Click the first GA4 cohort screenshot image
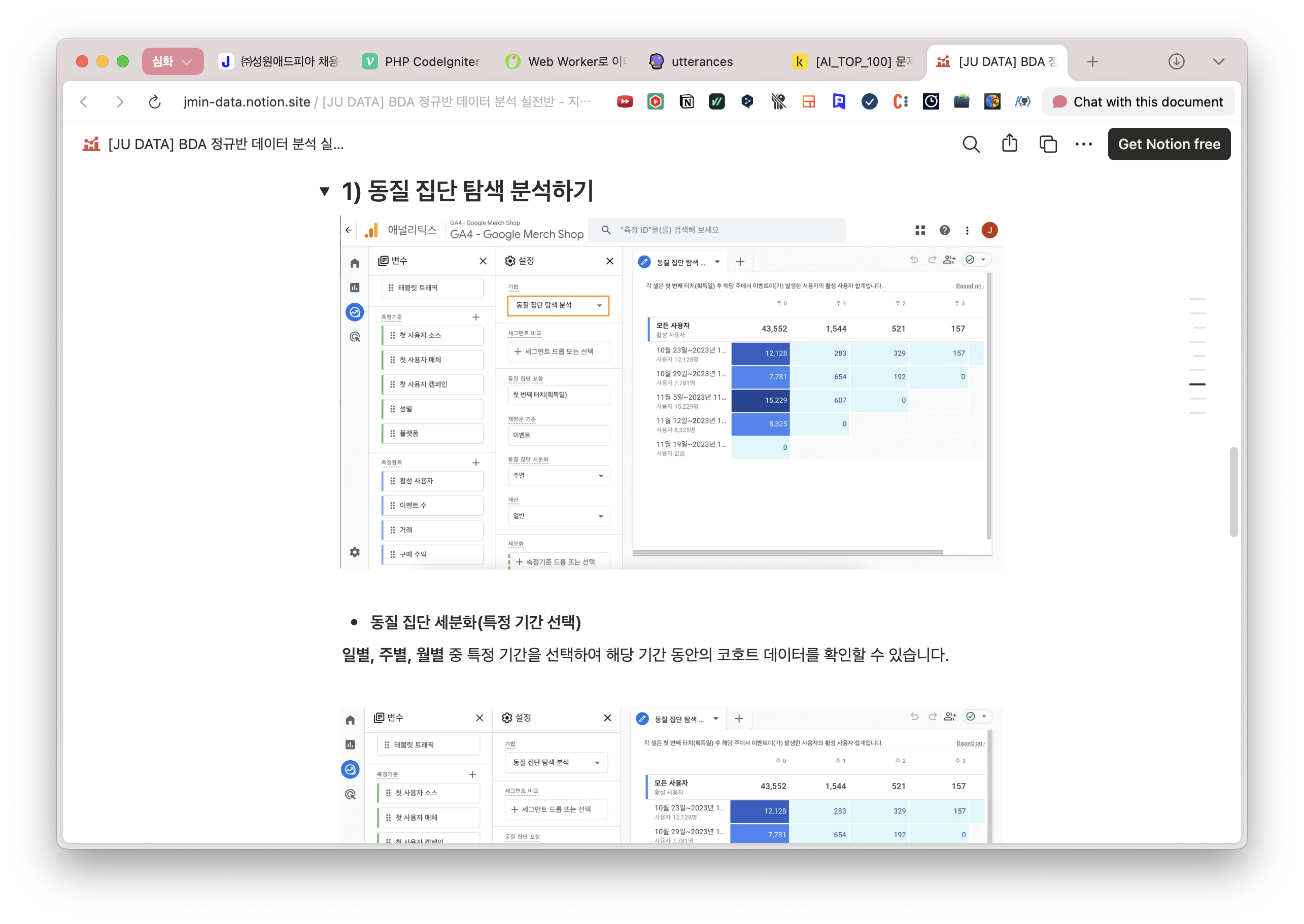1304x924 pixels. (672, 393)
